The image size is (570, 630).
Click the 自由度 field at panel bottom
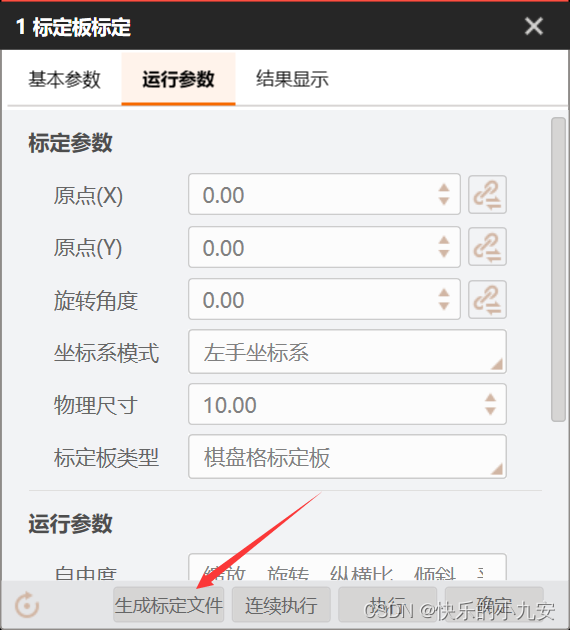click(347, 567)
